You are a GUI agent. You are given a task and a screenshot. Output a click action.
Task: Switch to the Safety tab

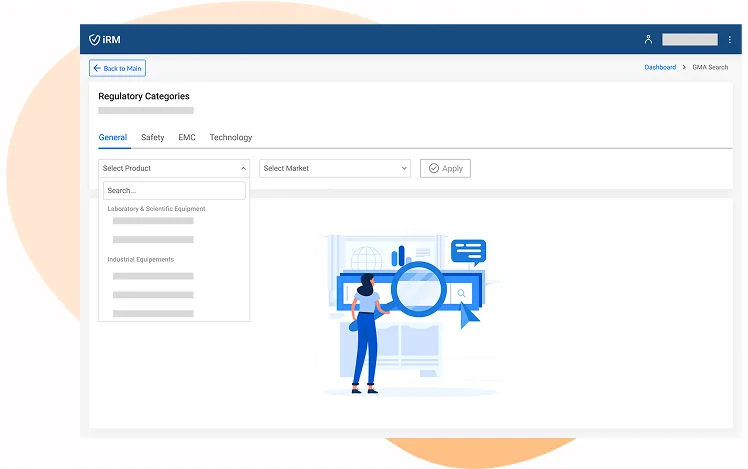tap(153, 137)
